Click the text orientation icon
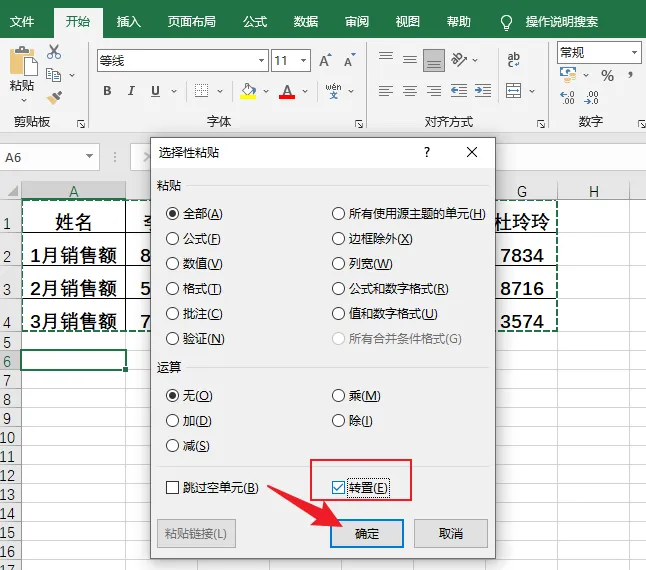The image size is (646, 570). click(459, 60)
